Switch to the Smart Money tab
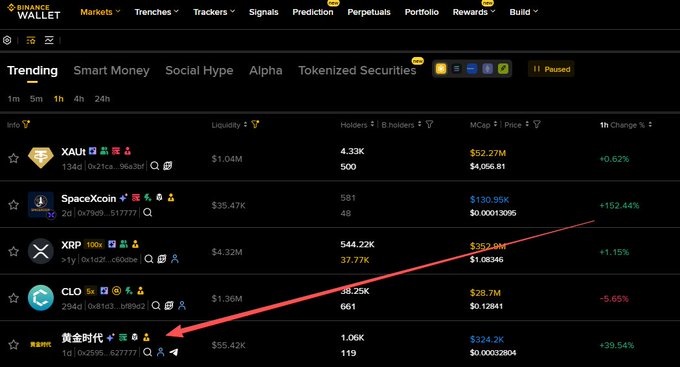The image size is (680, 367). click(111, 70)
